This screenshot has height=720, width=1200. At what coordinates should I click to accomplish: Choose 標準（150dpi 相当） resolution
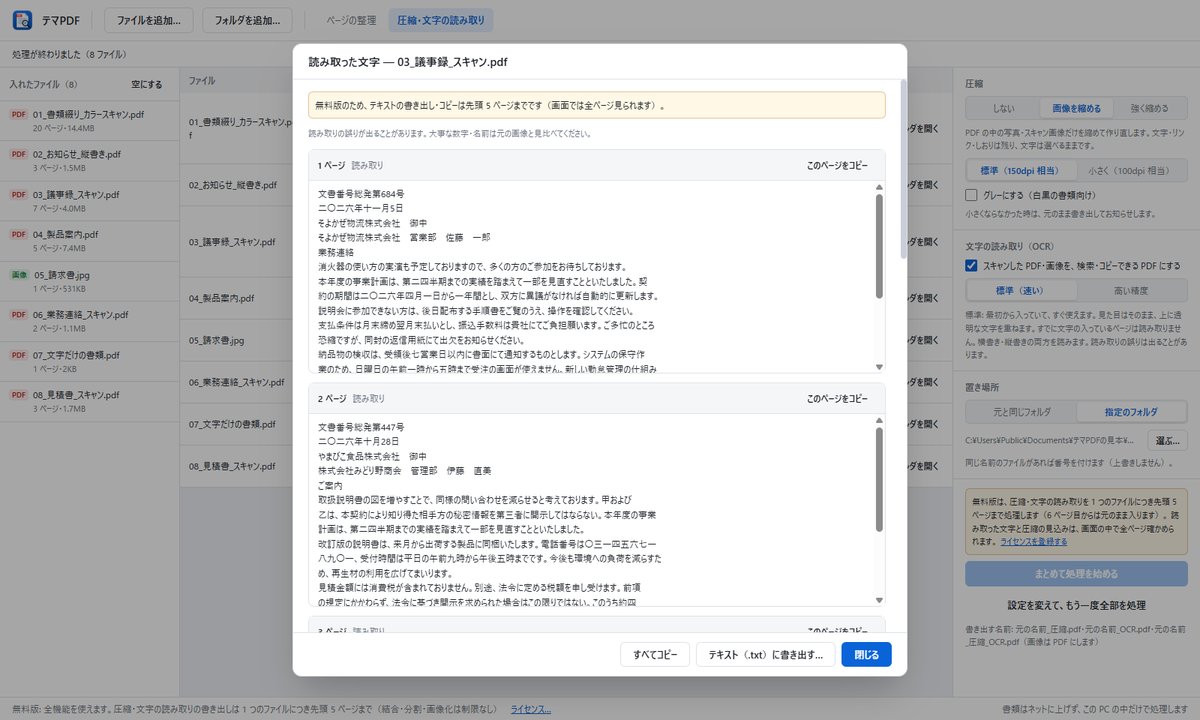pos(1021,170)
